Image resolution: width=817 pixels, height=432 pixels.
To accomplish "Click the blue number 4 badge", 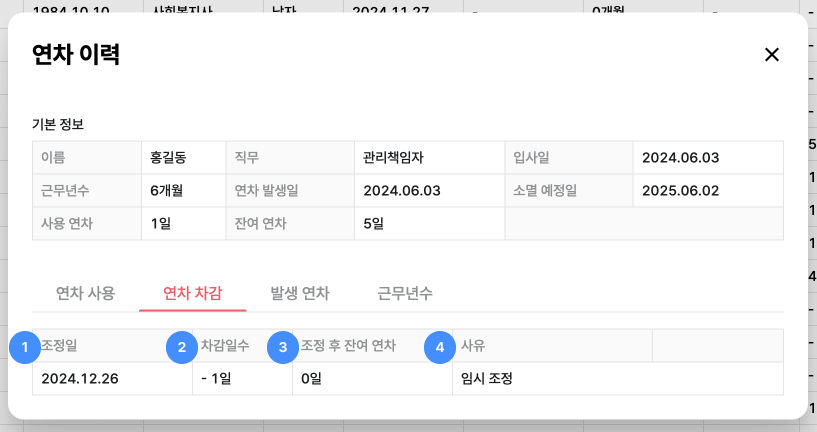I will tap(439, 347).
